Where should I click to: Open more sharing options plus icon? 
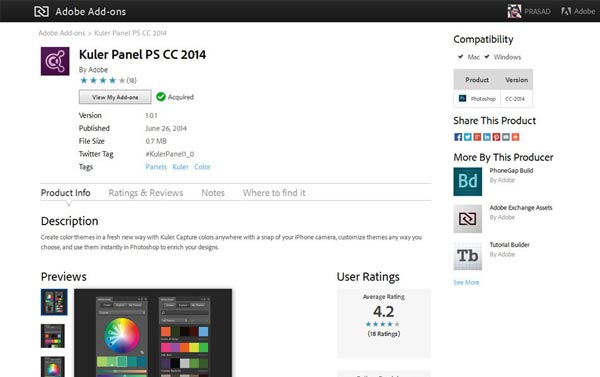tap(515, 137)
